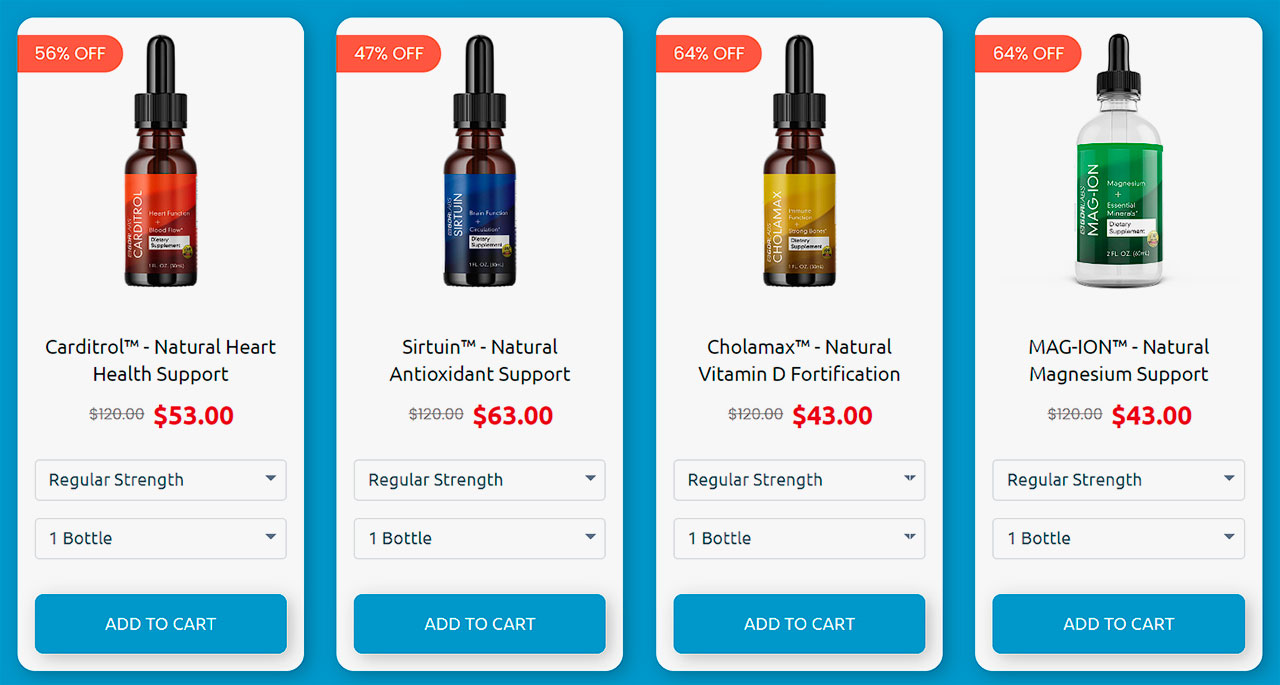Open Sirtuin Regular Strength selector
The height and width of the screenshot is (685, 1280).
point(480,480)
